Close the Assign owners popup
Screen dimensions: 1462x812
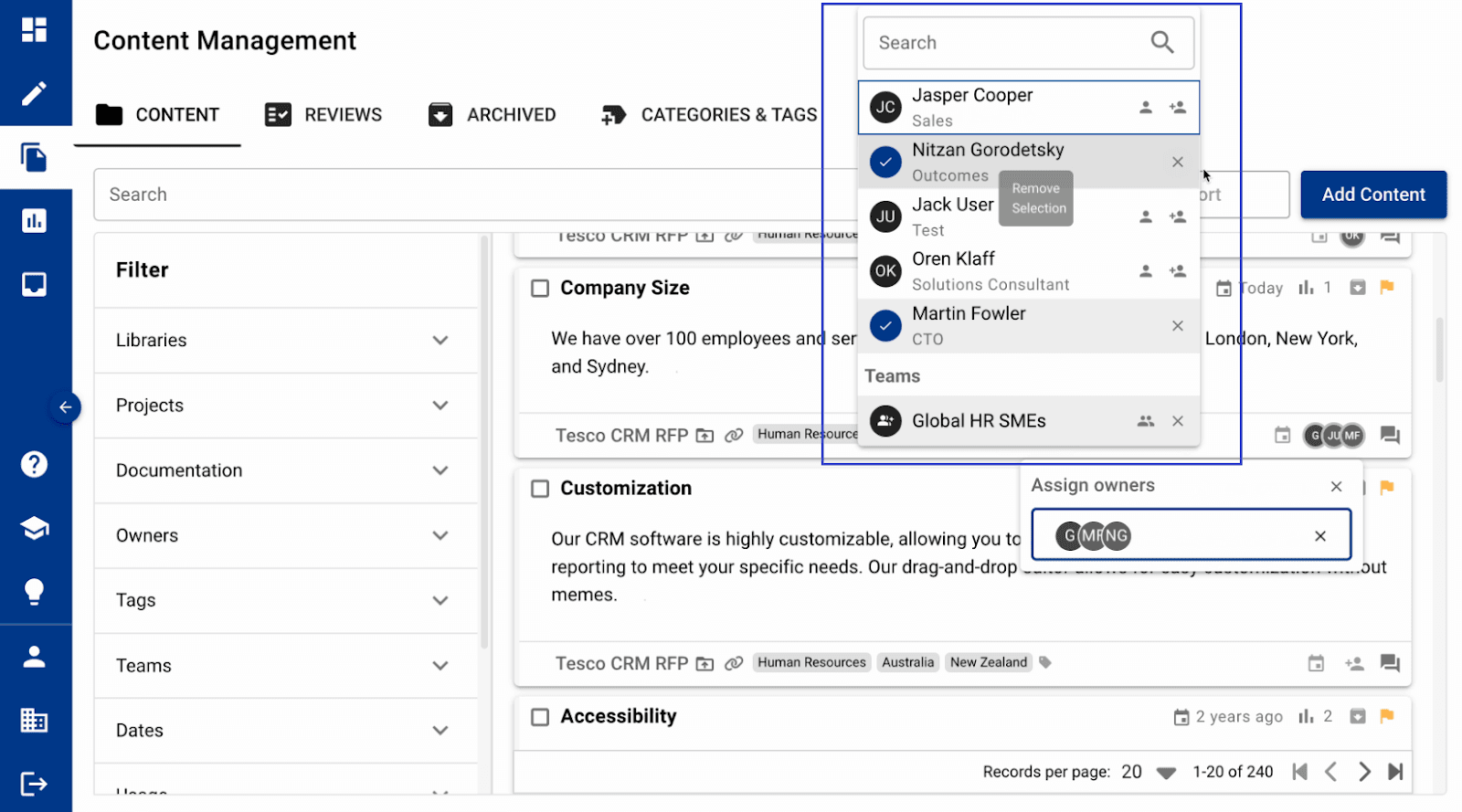point(1336,487)
